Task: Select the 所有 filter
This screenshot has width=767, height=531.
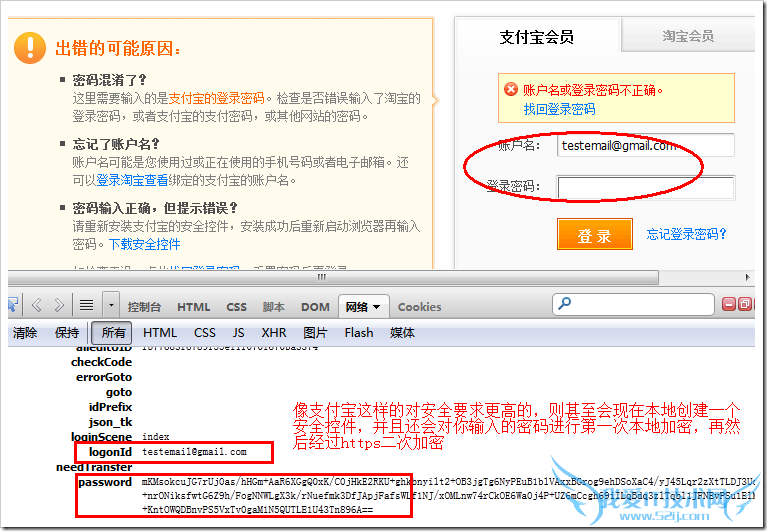Action: [113, 333]
